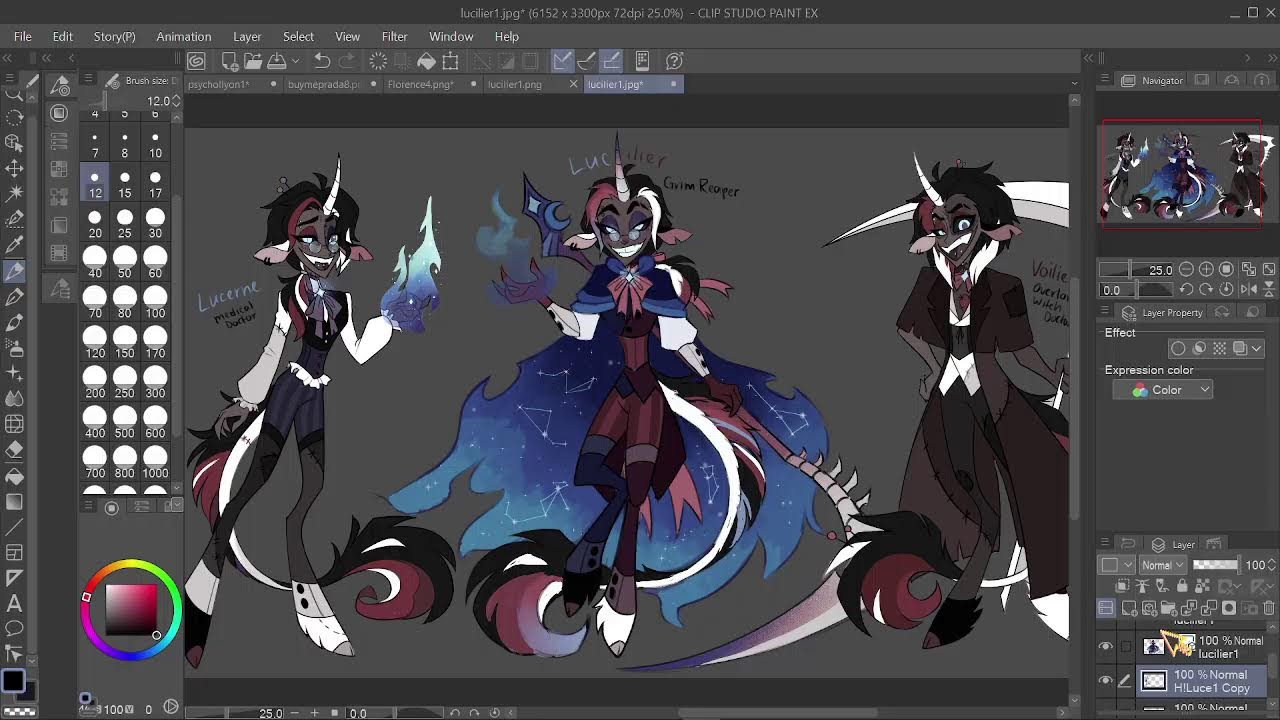Screen dimensions: 1280x720
Task: Open the Clip Studio support help icon
Action: pos(675,61)
